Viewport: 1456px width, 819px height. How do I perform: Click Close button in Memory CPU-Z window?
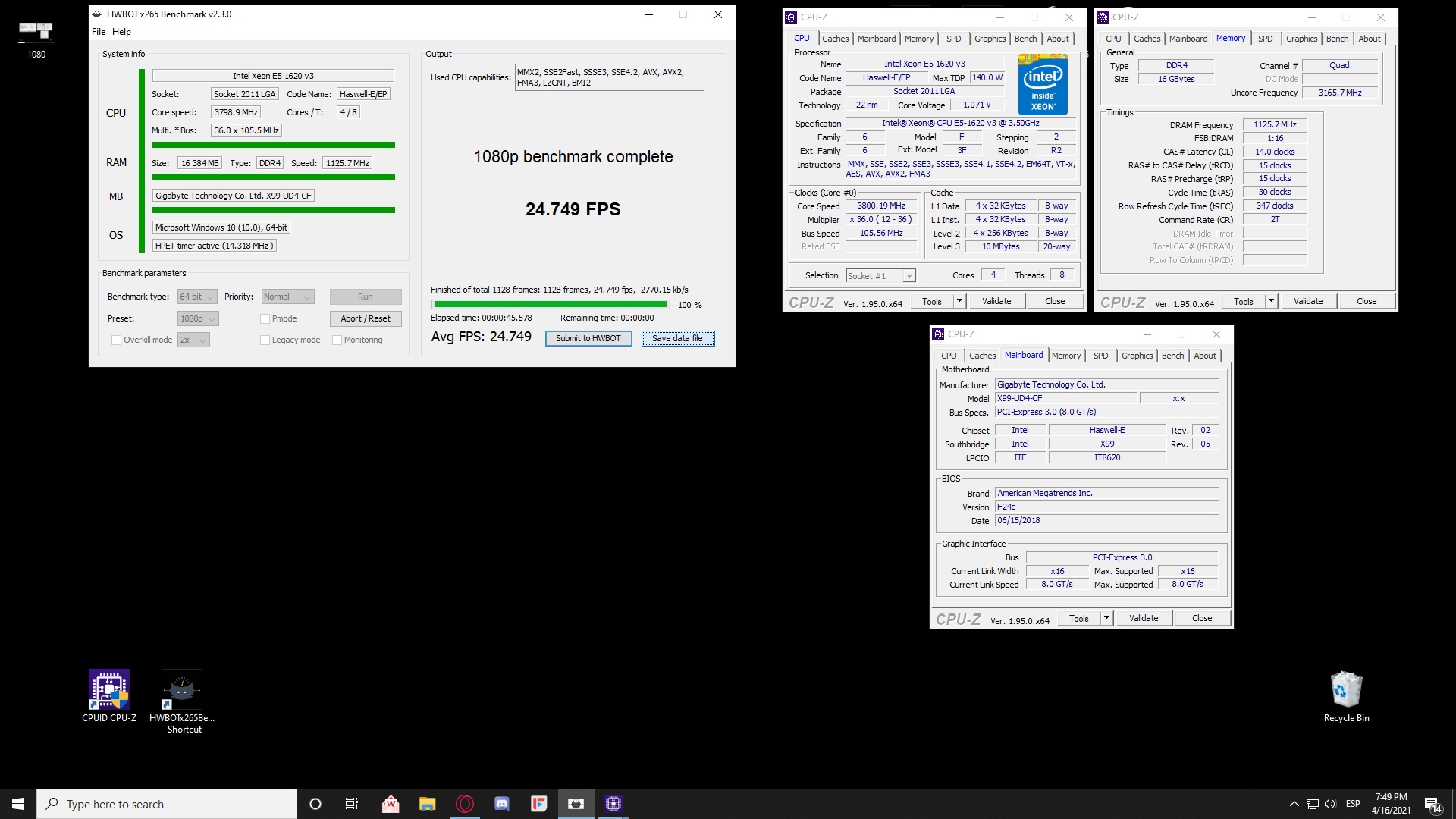[x=1366, y=302]
